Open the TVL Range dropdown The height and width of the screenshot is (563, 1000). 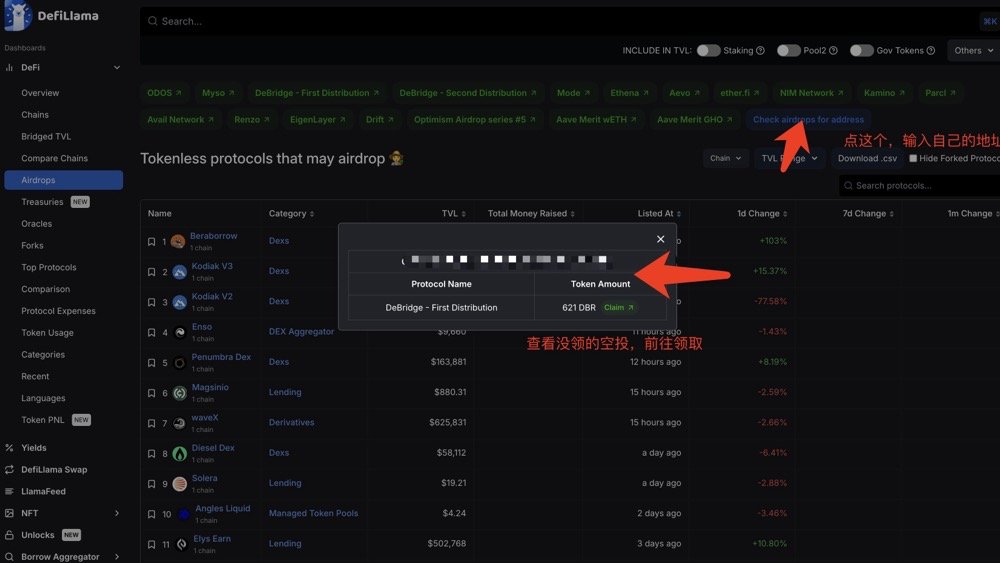[790, 158]
